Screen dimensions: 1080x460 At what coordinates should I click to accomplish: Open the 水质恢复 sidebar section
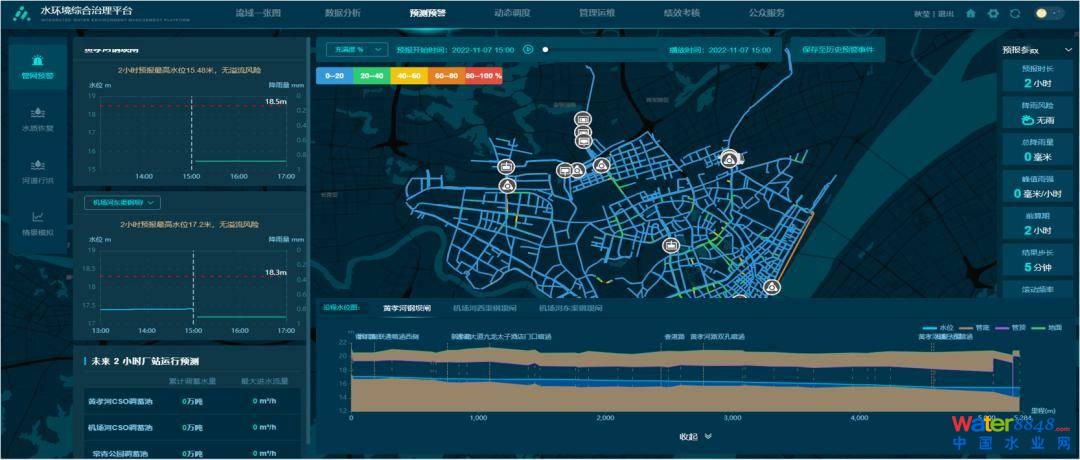[x=37, y=119]
